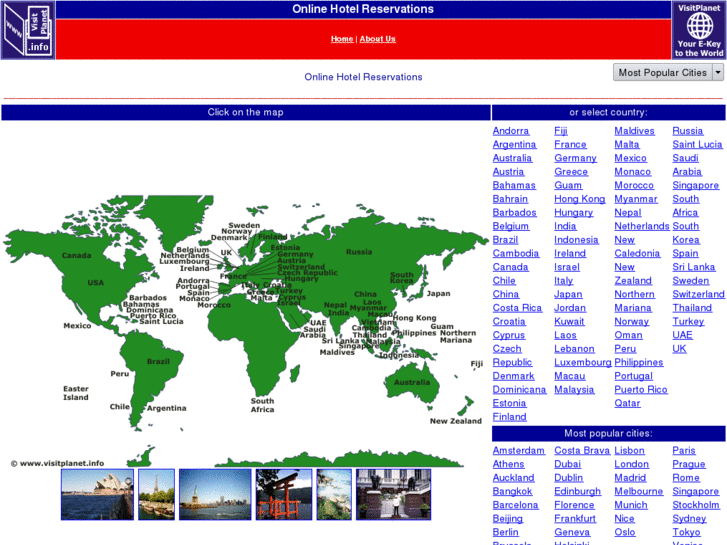Click Easter Island label on map

[x=76, y=393]
